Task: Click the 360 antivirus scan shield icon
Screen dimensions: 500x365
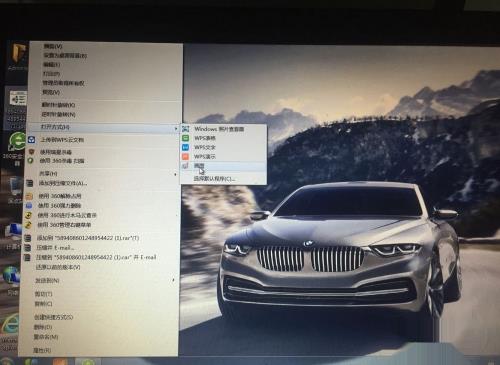Action: coord(31,161)
